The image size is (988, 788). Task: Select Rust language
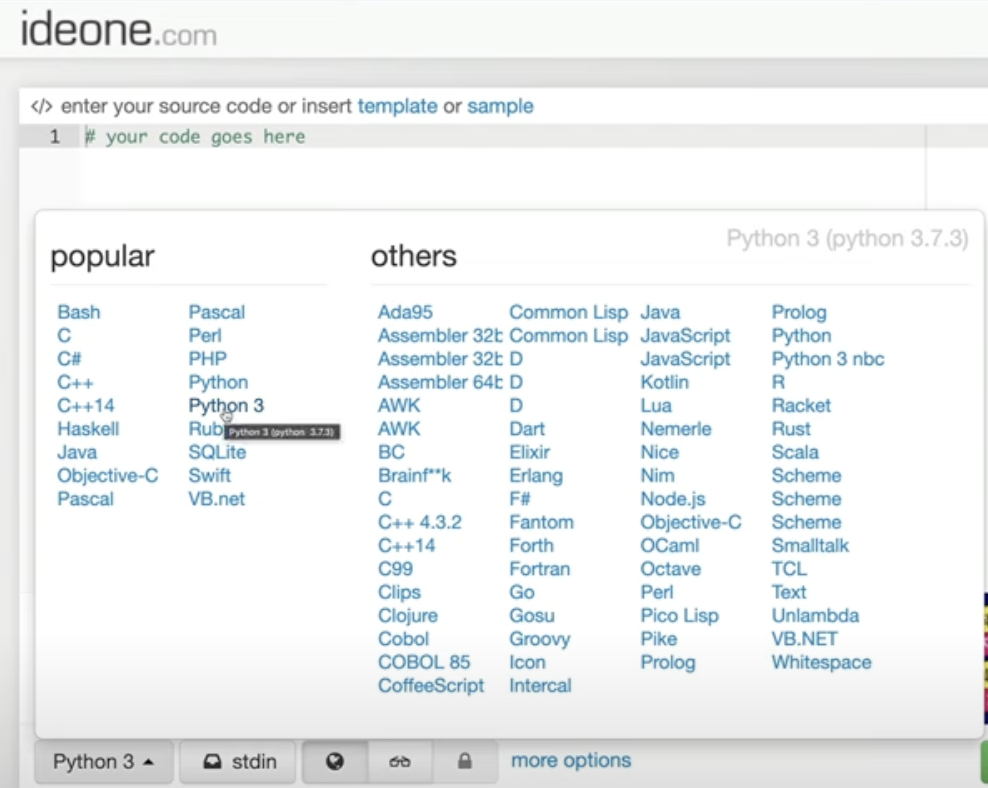click(791, 428)
